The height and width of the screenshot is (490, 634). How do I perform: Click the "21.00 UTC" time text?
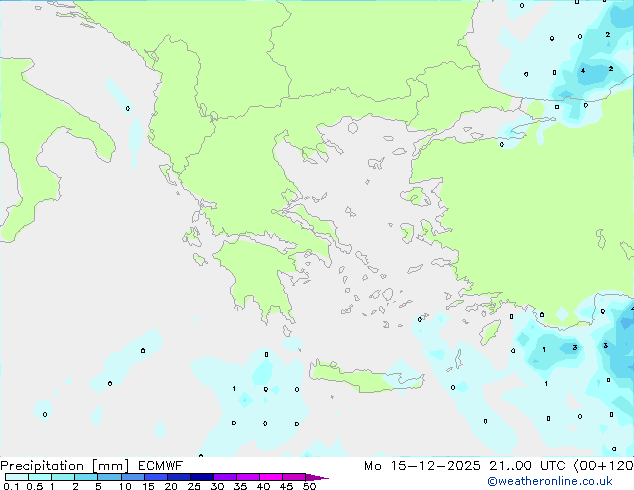pos(527,466)
